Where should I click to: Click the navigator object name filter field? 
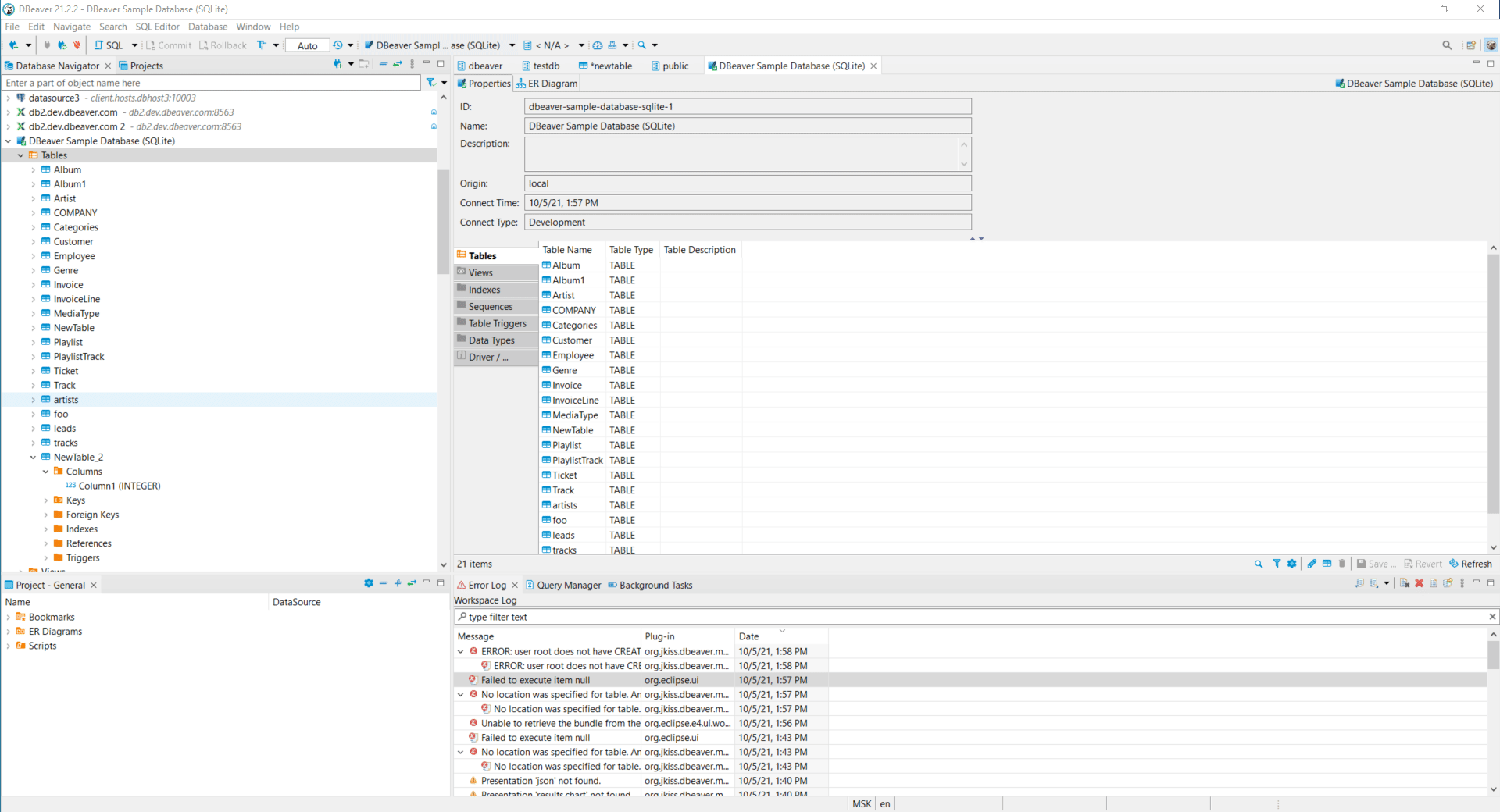click(212, 82)
